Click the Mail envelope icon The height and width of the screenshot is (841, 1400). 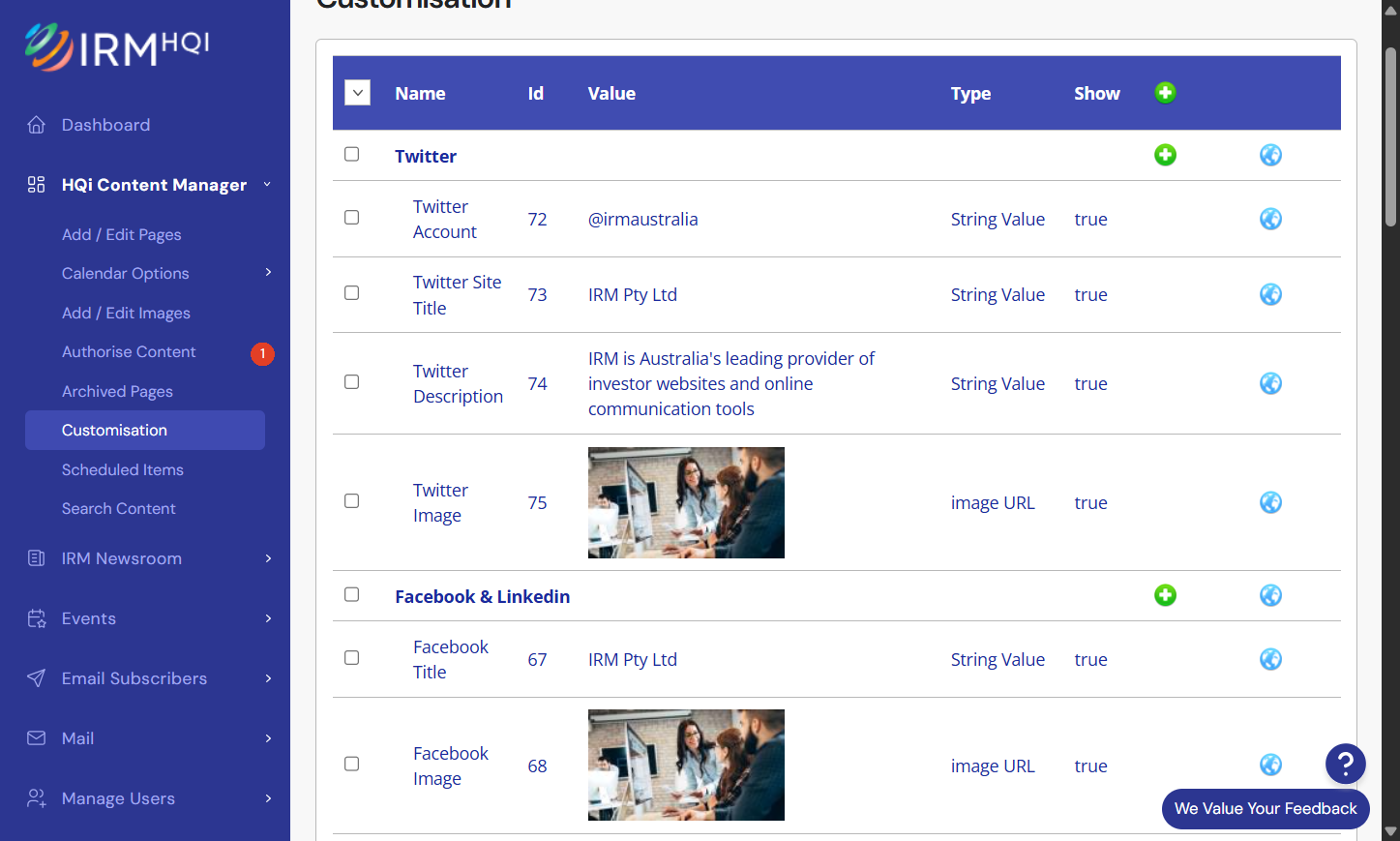coord(37,738)
